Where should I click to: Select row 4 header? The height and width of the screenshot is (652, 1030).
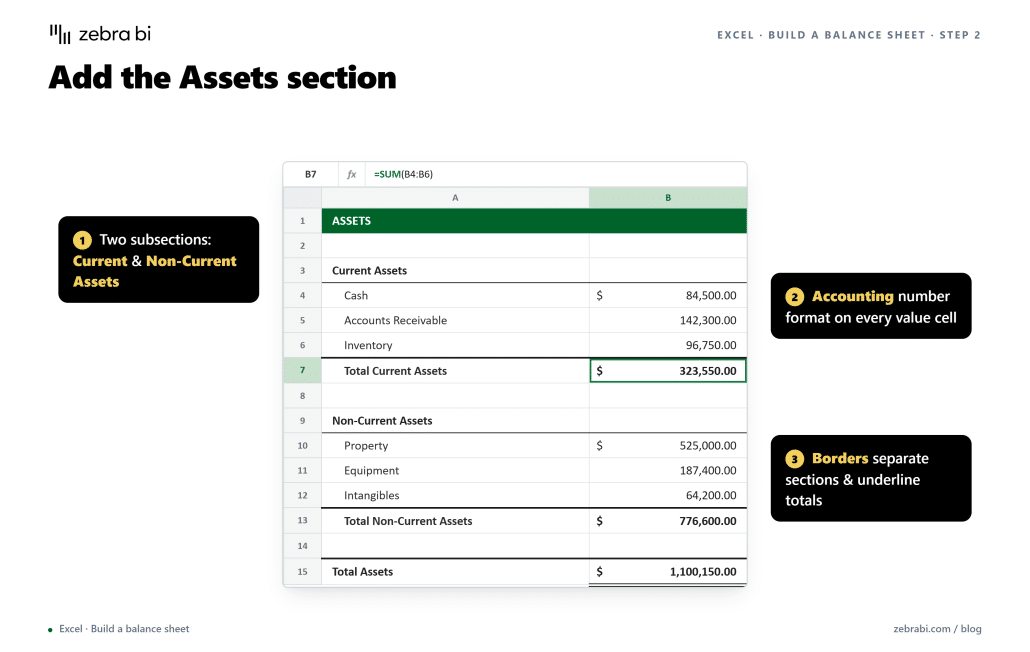click(x=302, y=295)
